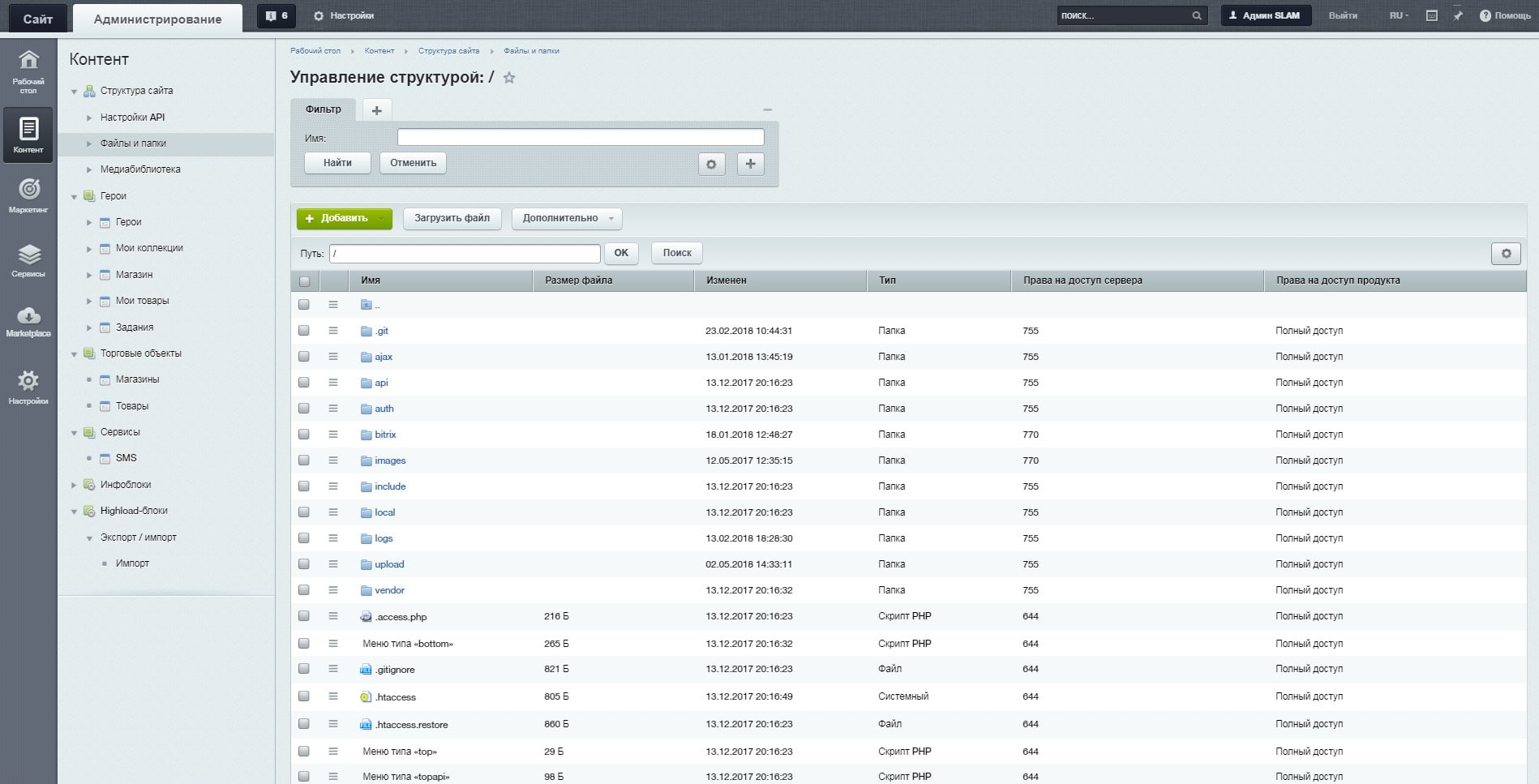Screen dimensions: 1539x784
Task: Expand the Медиабиблиотека tree node
Action: [x=89, y=169]
